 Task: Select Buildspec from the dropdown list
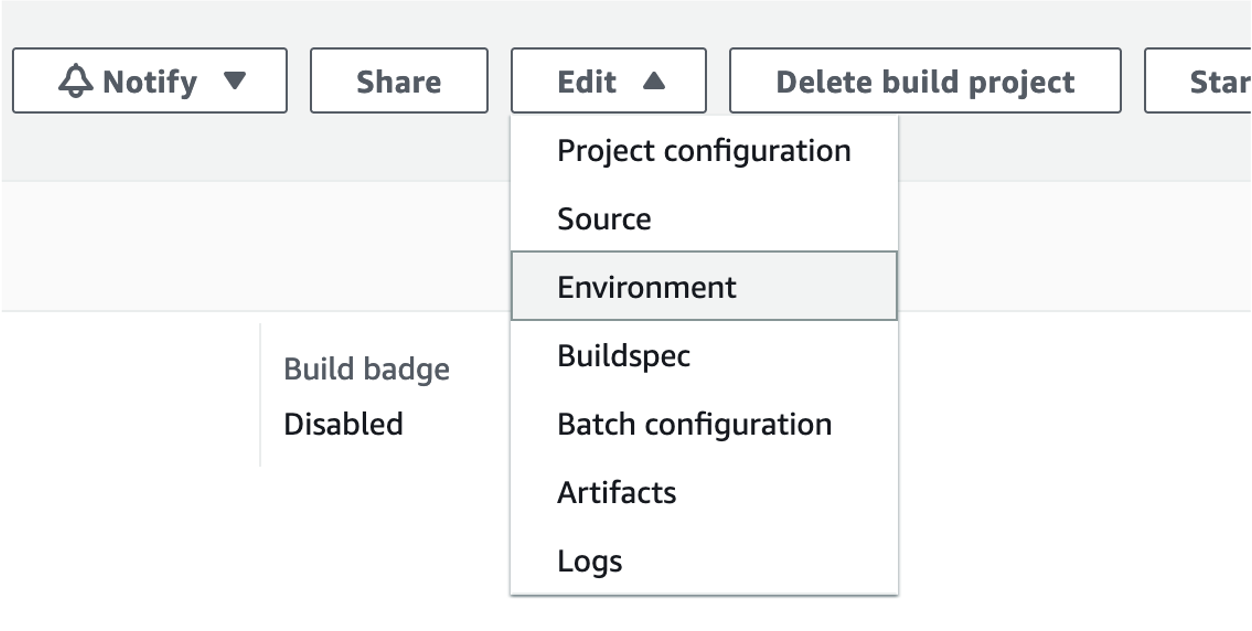(x=624, y=356)
